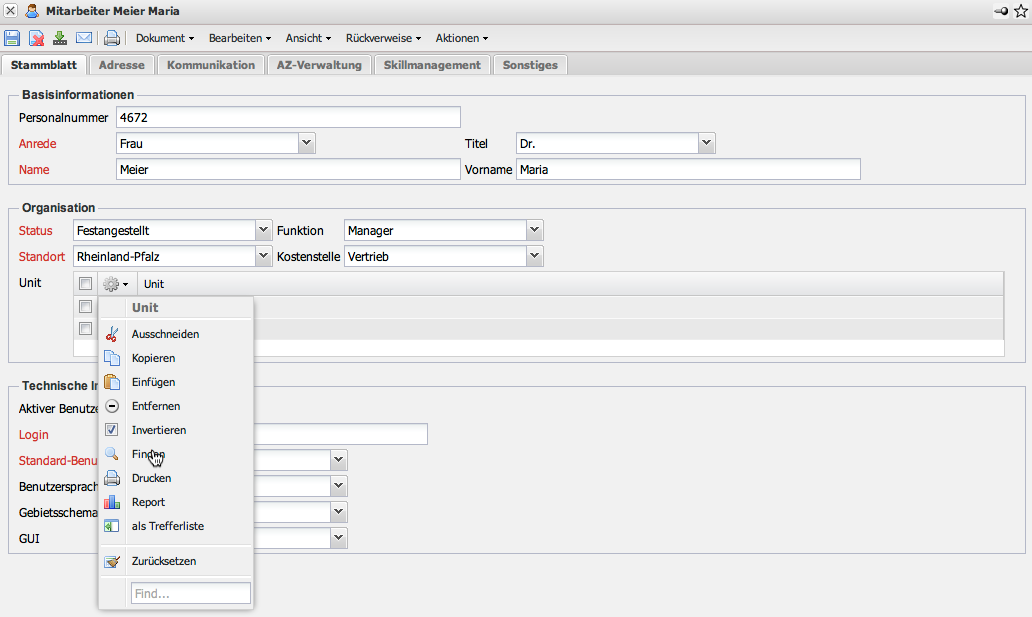Click the green download arrow toolbar icon

point(60,38)
